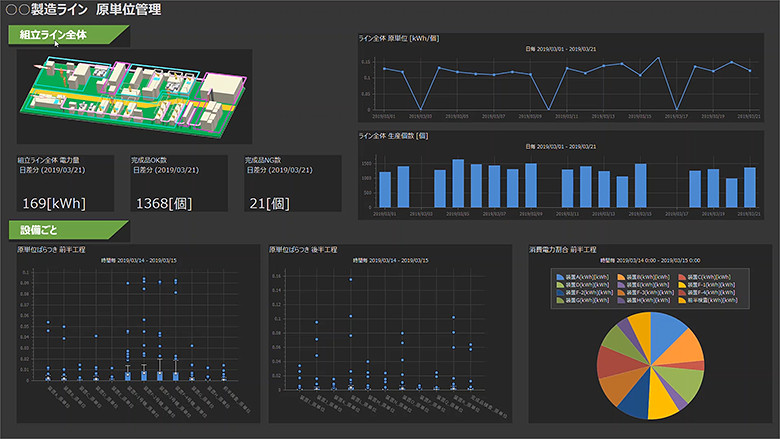
Task: Click the 組立ライン全体 green section tab
Action: [x=64, y=35]
